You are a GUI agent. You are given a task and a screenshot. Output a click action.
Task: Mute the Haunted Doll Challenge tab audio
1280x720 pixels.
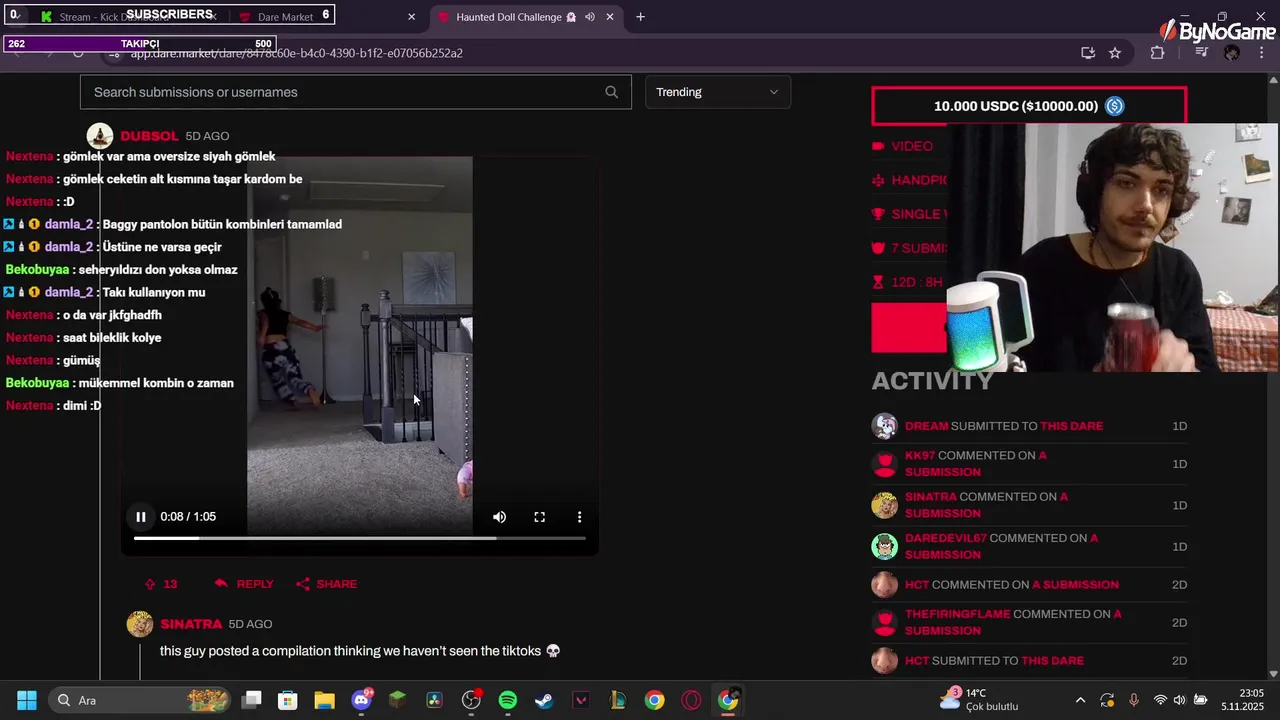click(x=590, y=17)
